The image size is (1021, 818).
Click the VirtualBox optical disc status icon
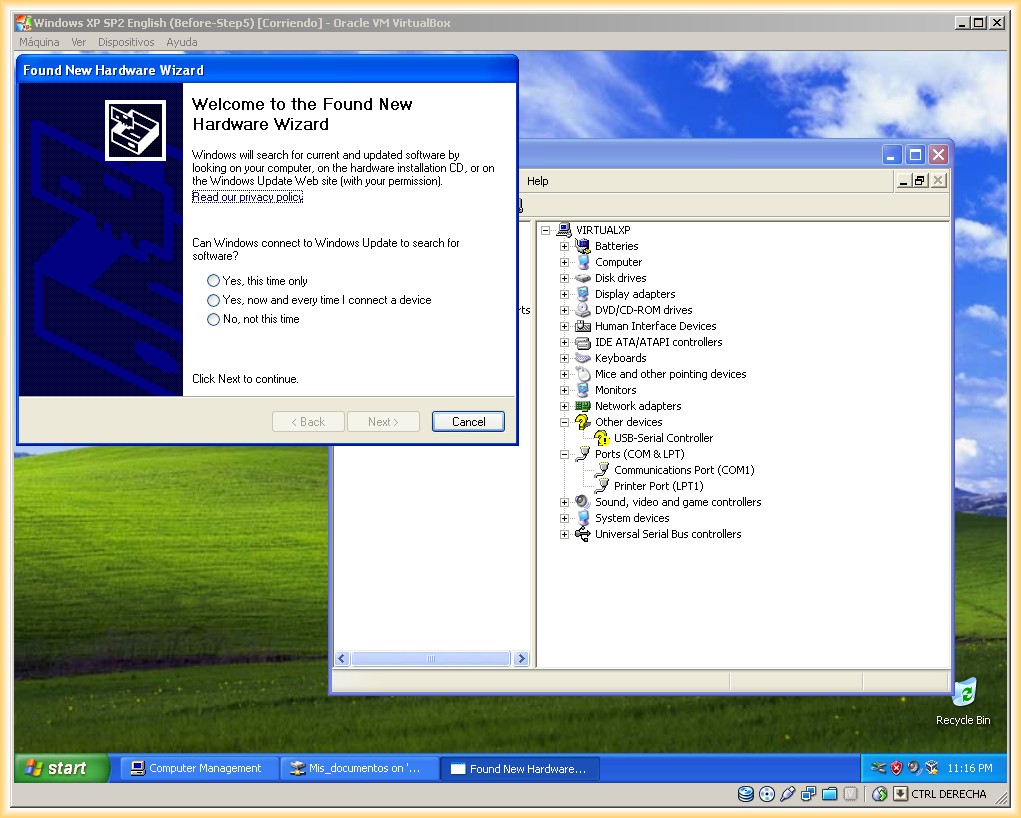point(767,794)
